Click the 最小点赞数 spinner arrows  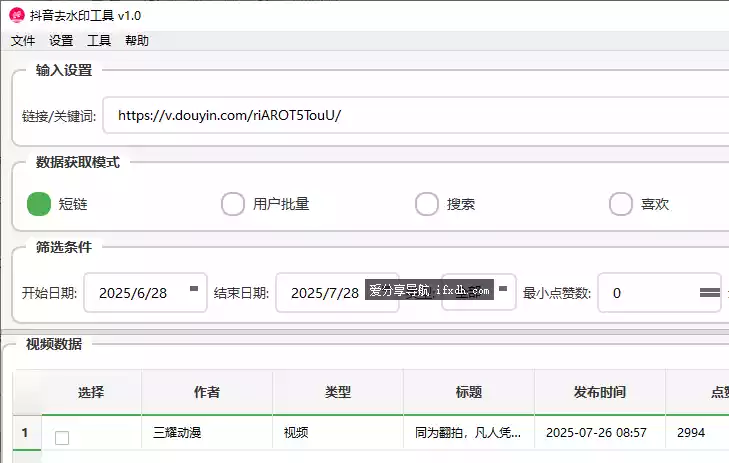click(x=709, y=292)
